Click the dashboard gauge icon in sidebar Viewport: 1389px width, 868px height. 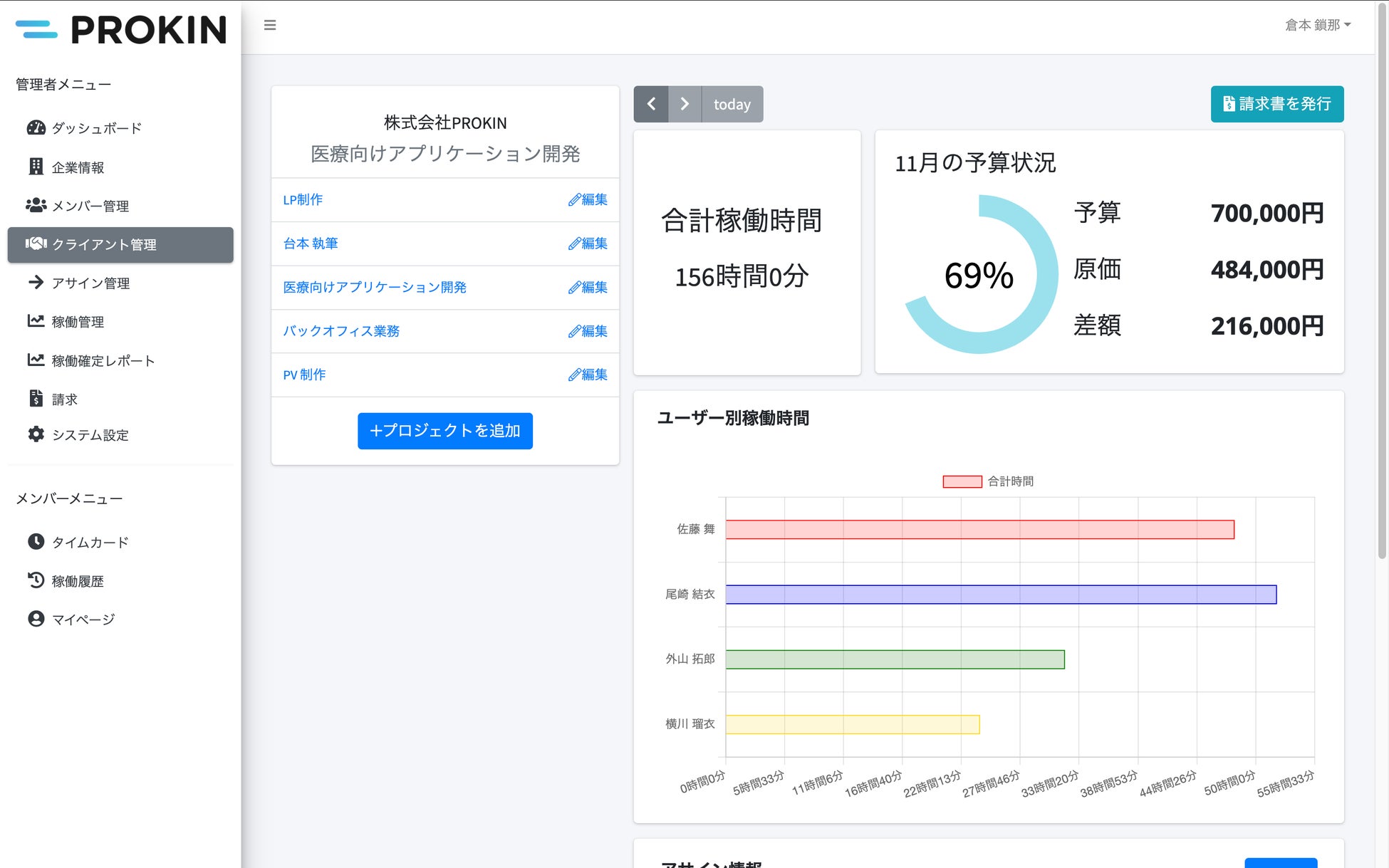coord(36,128)
